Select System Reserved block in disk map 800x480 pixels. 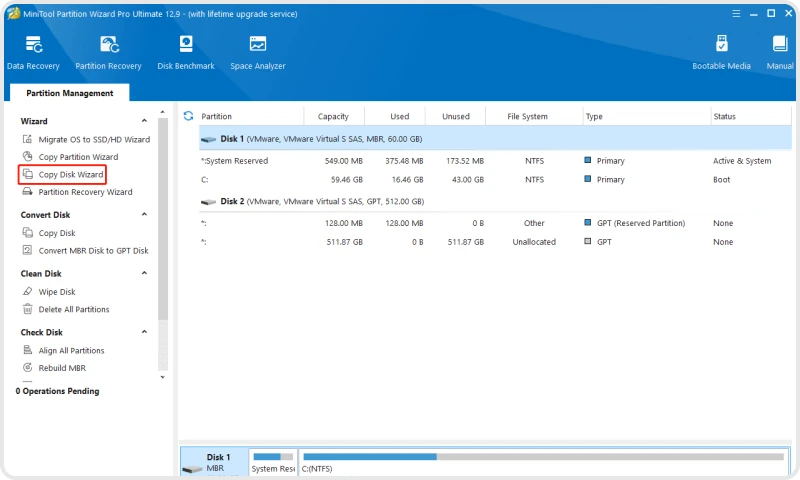coord(273,462)
